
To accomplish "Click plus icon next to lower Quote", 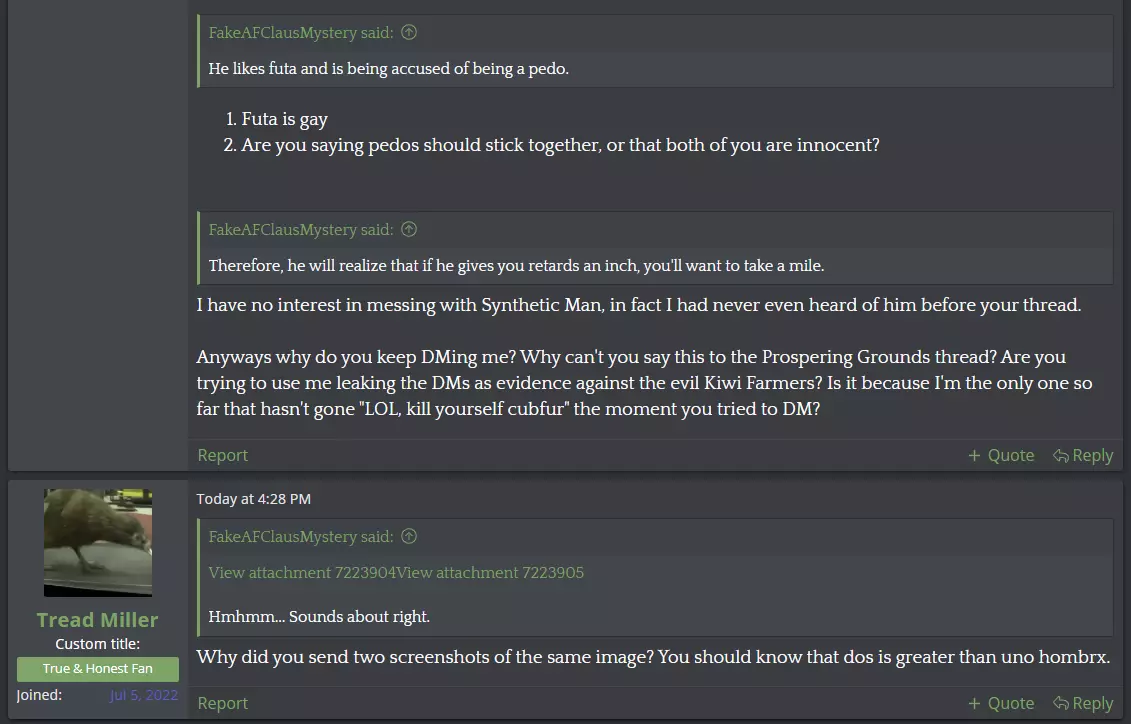I will 974,703.
